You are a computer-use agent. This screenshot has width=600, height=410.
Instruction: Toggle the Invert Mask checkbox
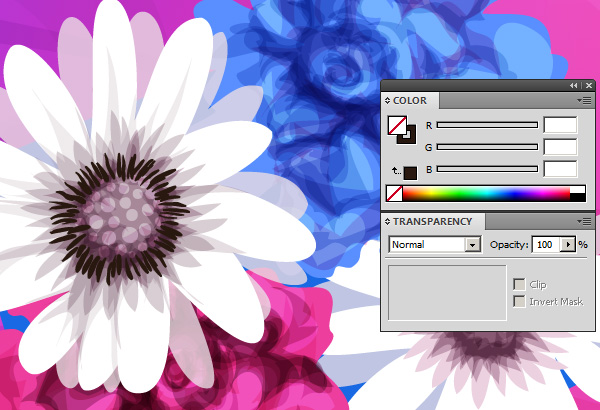519,300
